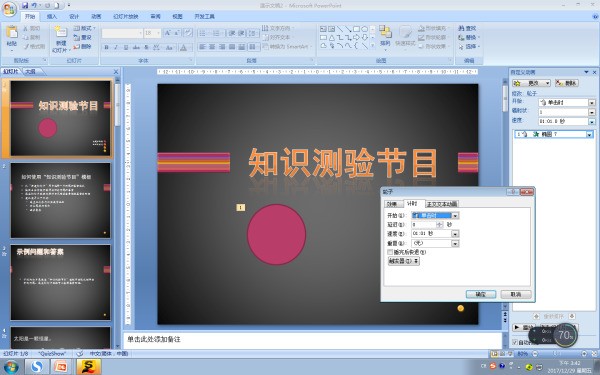Screen dimensions: 600x375
Task: Apply italic formatting with the I icon
Action: tap(116, 47)
